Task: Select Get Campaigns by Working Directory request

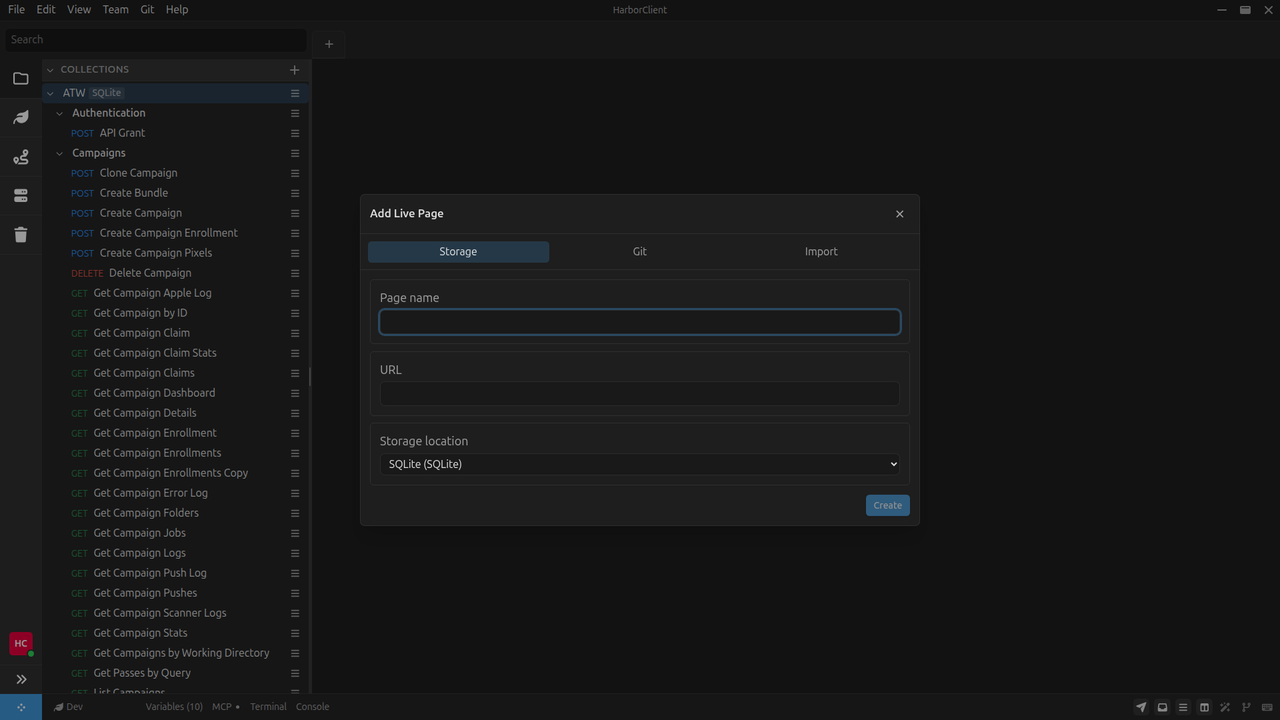Action: 176,653
